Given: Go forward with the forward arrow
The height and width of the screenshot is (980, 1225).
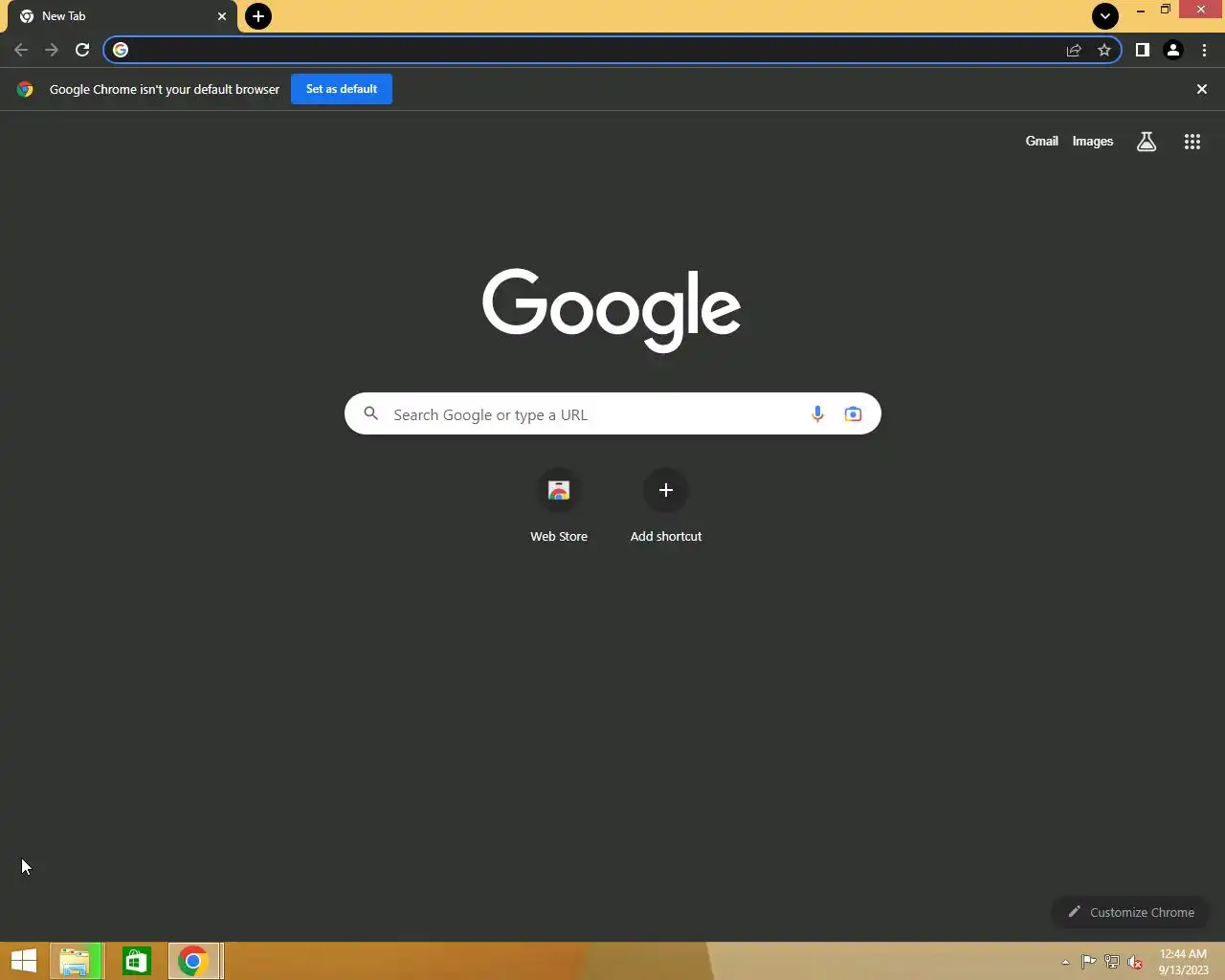Looking at the screenshot, I should click(52, 50).
